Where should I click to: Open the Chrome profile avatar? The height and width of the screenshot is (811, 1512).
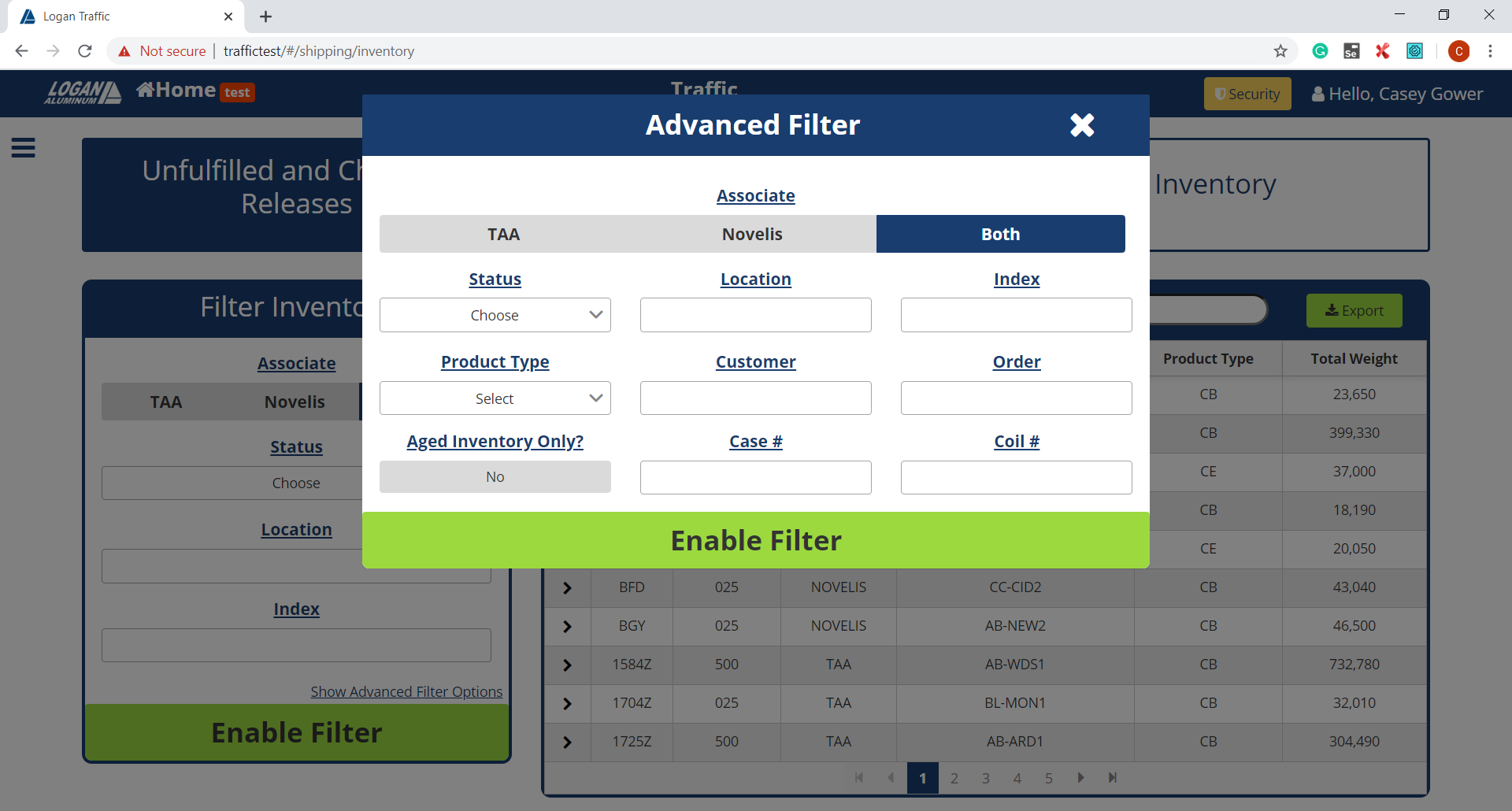[1458, 51]
